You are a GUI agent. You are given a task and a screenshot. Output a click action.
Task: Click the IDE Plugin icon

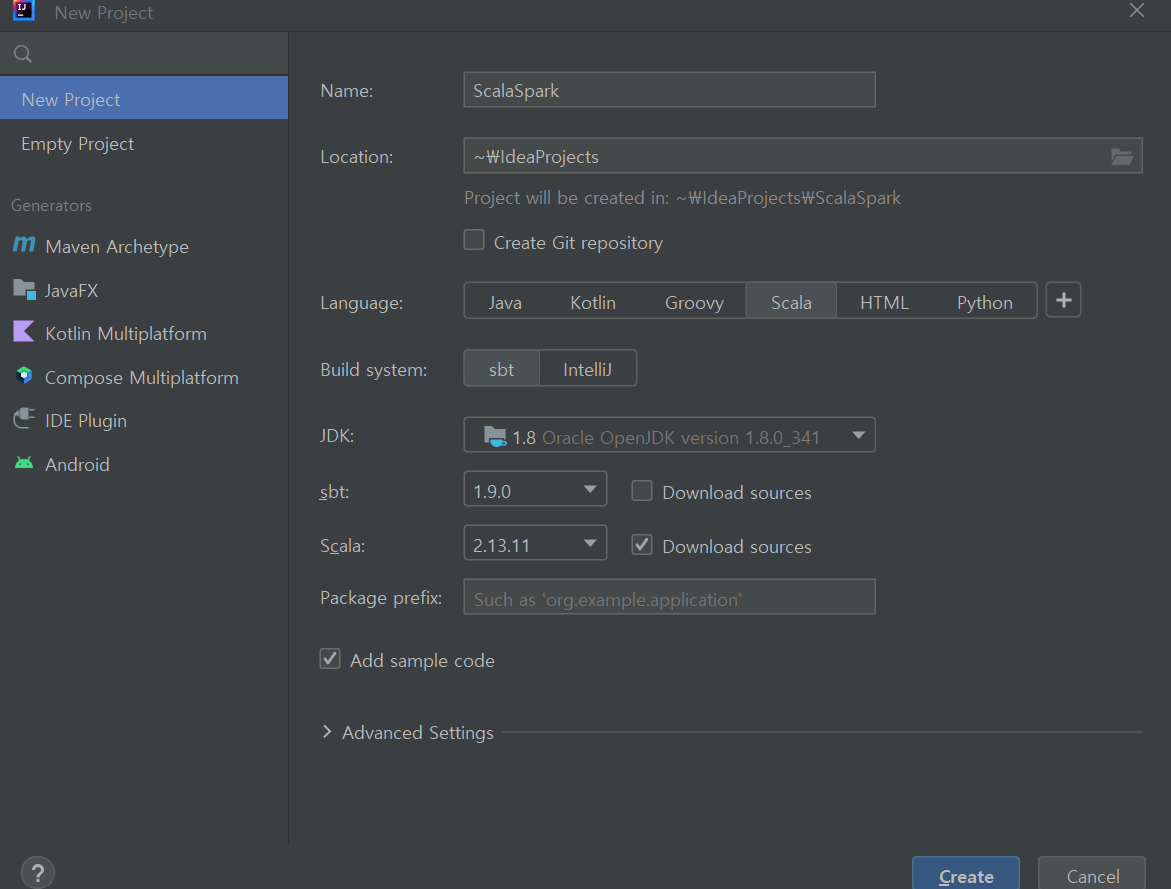(x=24, y=418)
